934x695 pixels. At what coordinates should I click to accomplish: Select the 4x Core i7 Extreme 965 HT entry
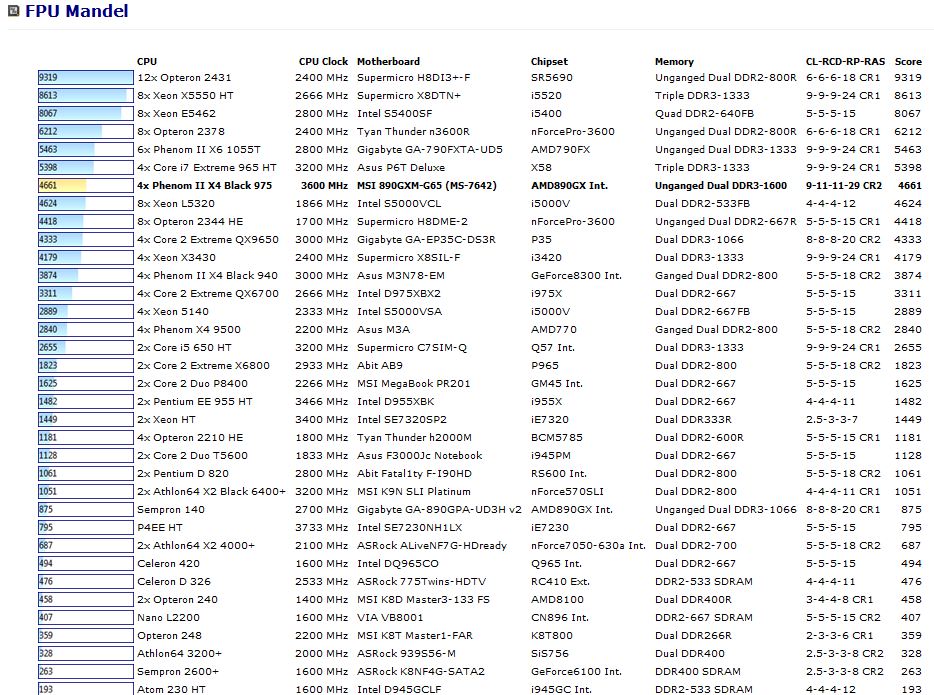206,167
